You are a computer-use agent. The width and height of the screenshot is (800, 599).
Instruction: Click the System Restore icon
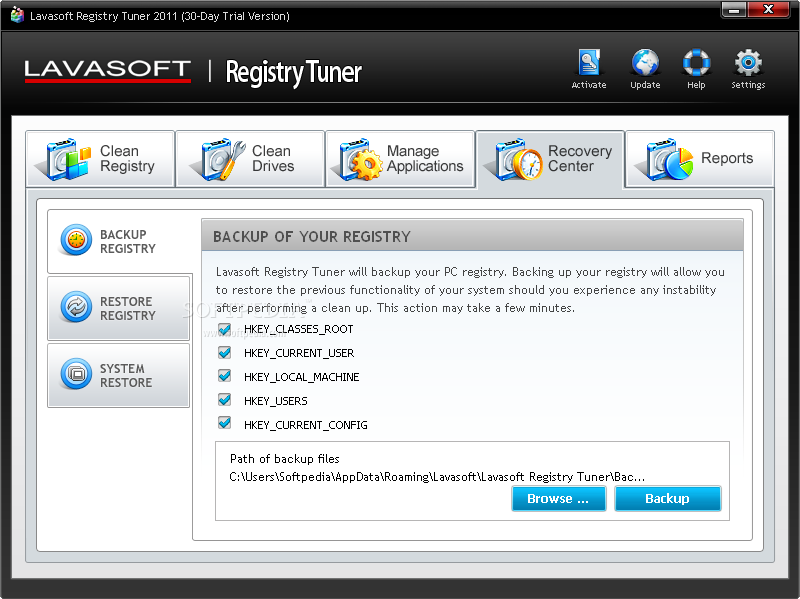click(76, 373)
